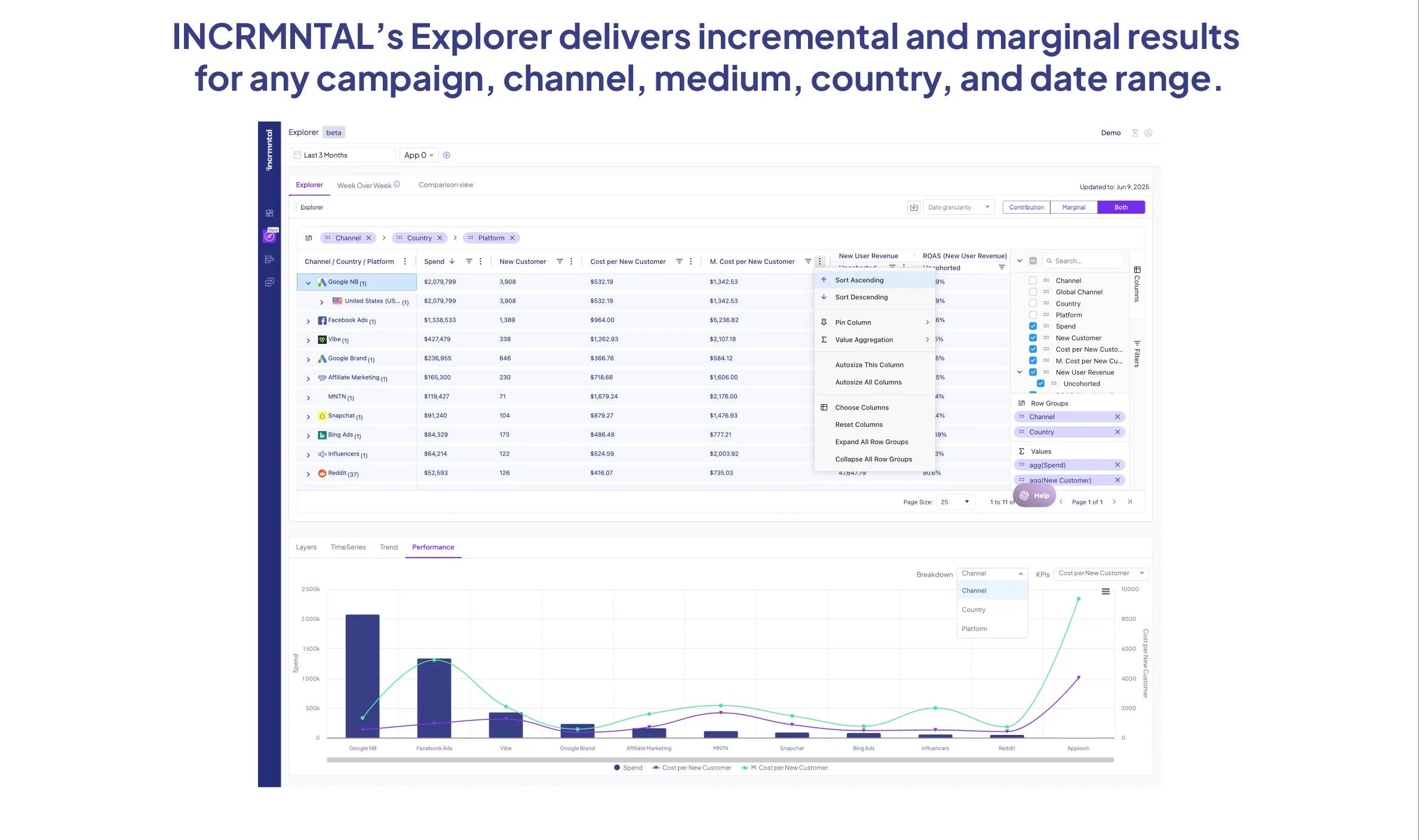Open the Spend column options menu
Screen dimensions: 1419x840
click(x=480, y=261)
